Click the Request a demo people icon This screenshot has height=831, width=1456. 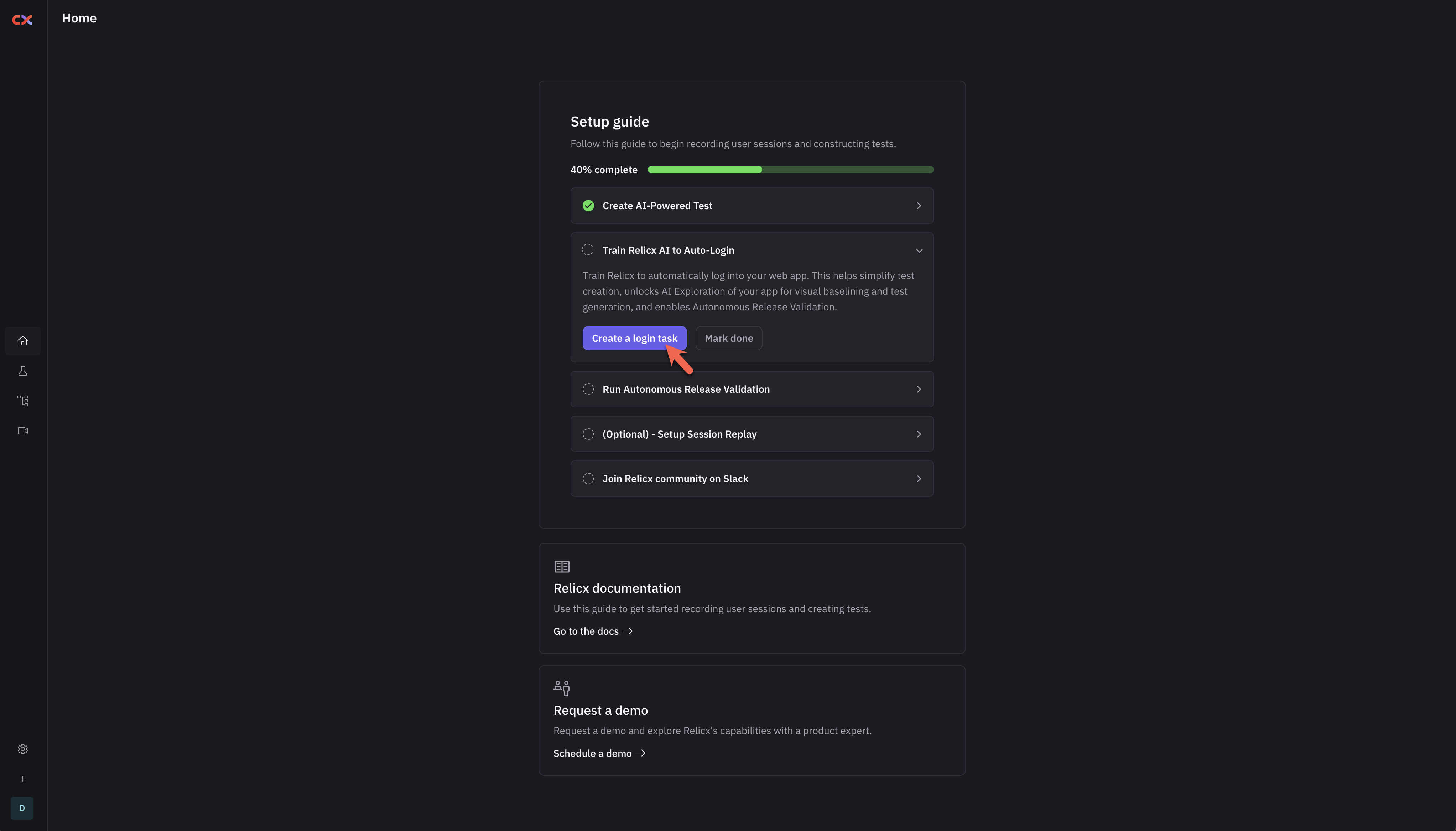point(562,688)
